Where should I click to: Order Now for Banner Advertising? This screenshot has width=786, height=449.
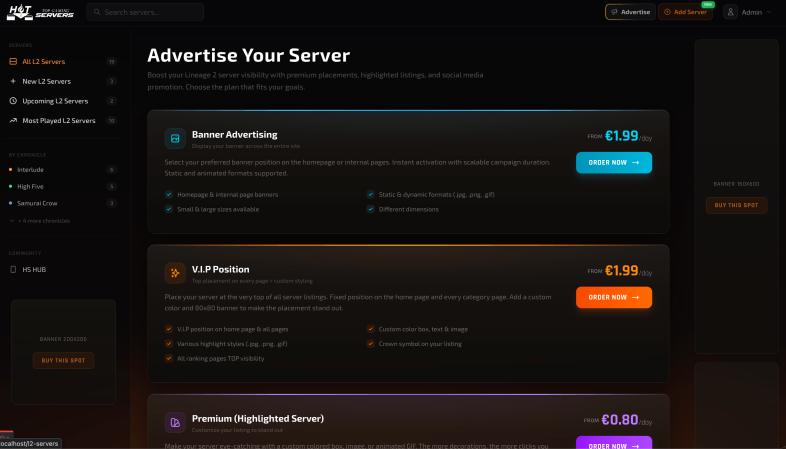click(x=614, y=162)
